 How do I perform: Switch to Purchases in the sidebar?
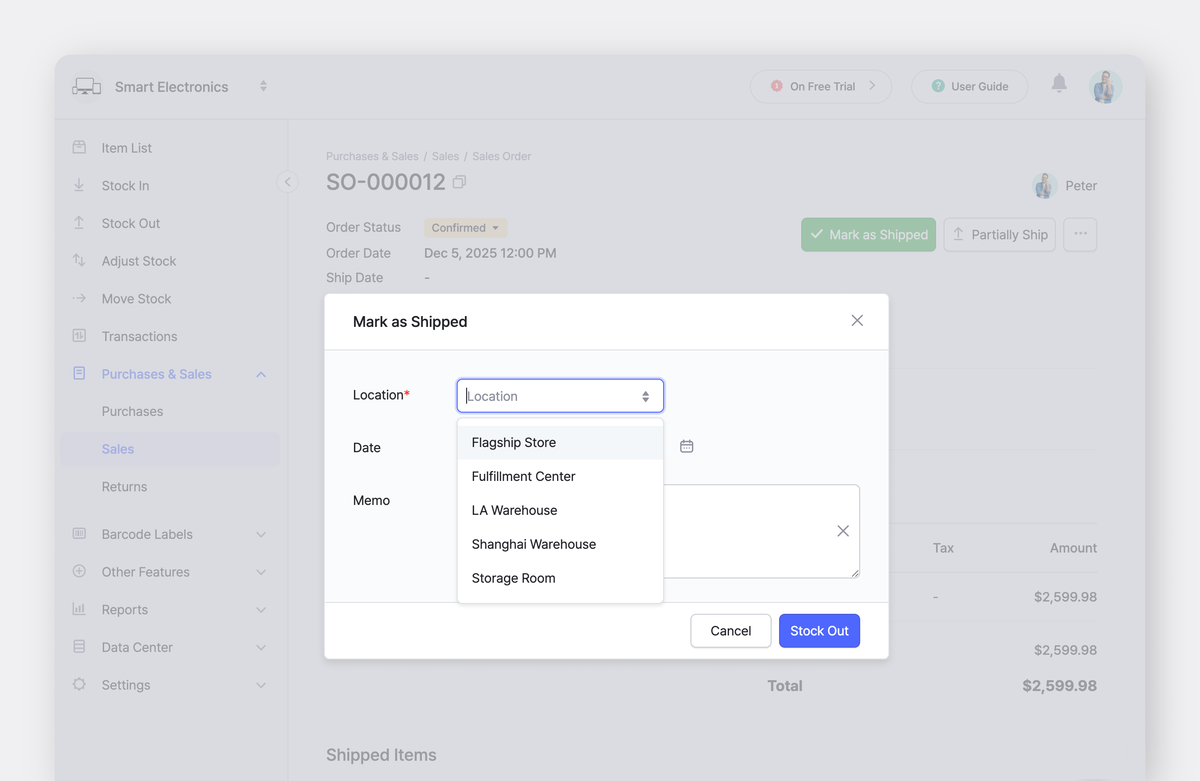[x=131, y=411]
